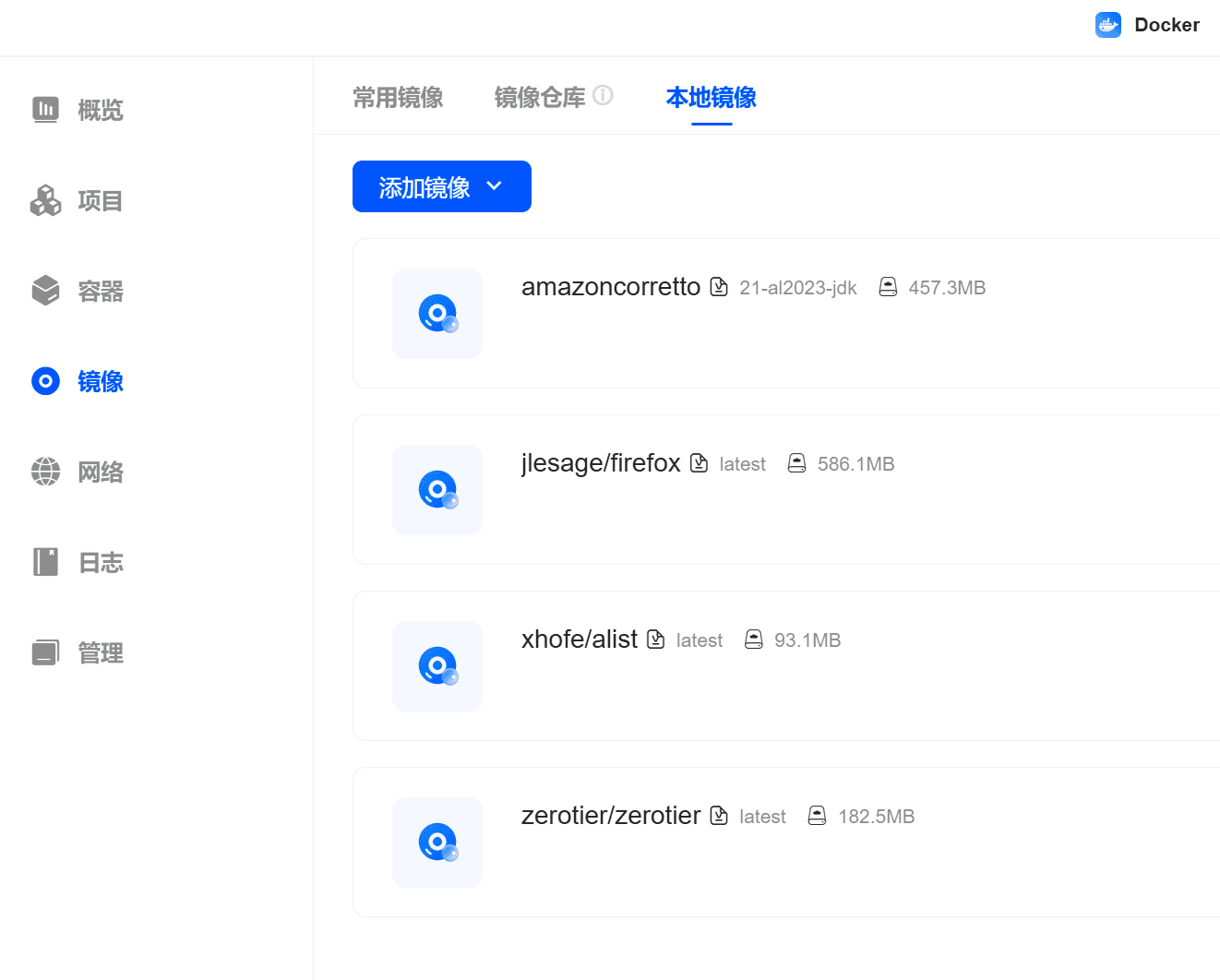The image size is (1220, 980).
Task: Click the Docker whale icon at top right
Action: tap(1107, 25)
